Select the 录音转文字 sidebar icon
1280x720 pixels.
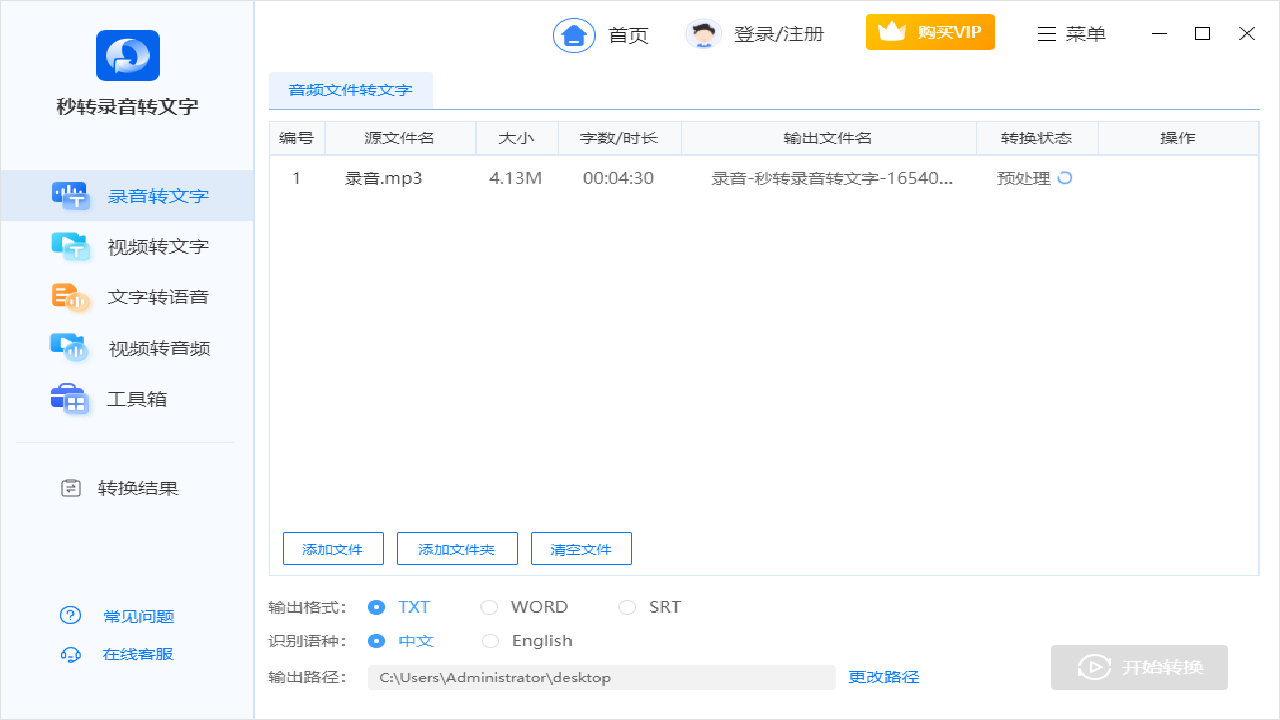pyautogui.click(x=70, y=195)
